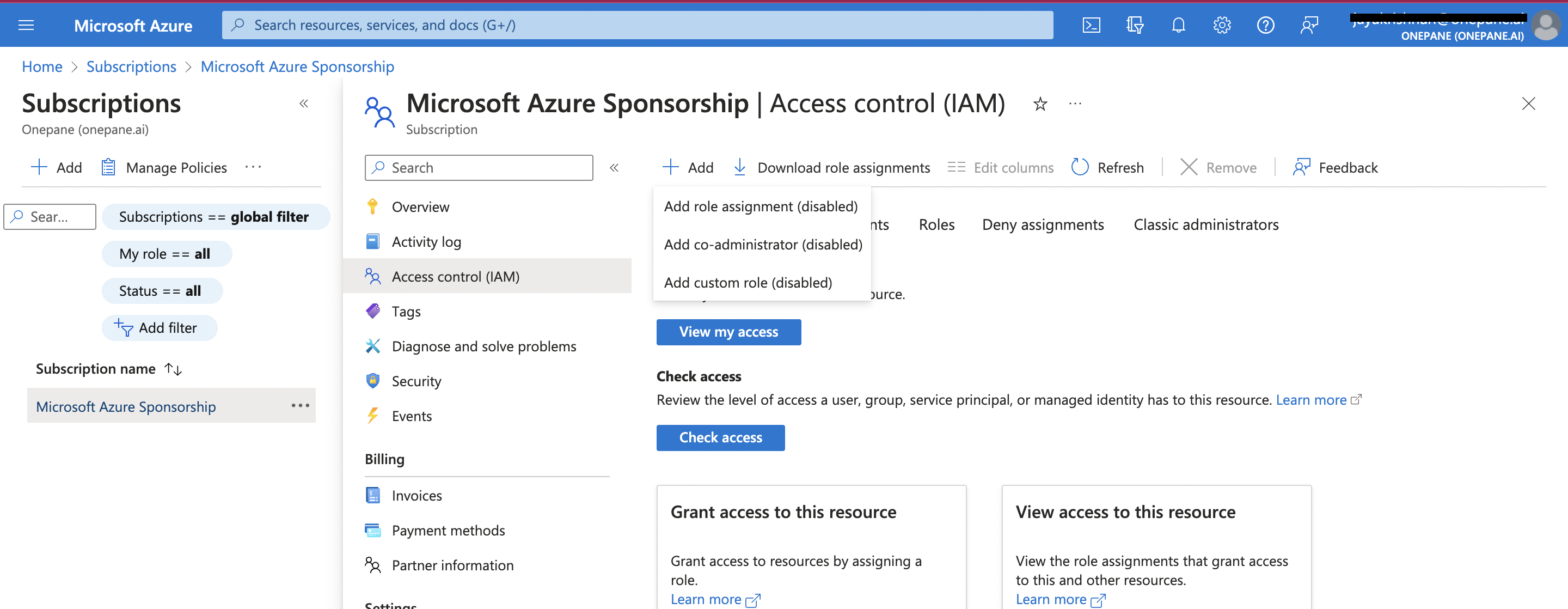Open Cloud Shell from the top bar
1568x609 pixels.
(1091, 25)
